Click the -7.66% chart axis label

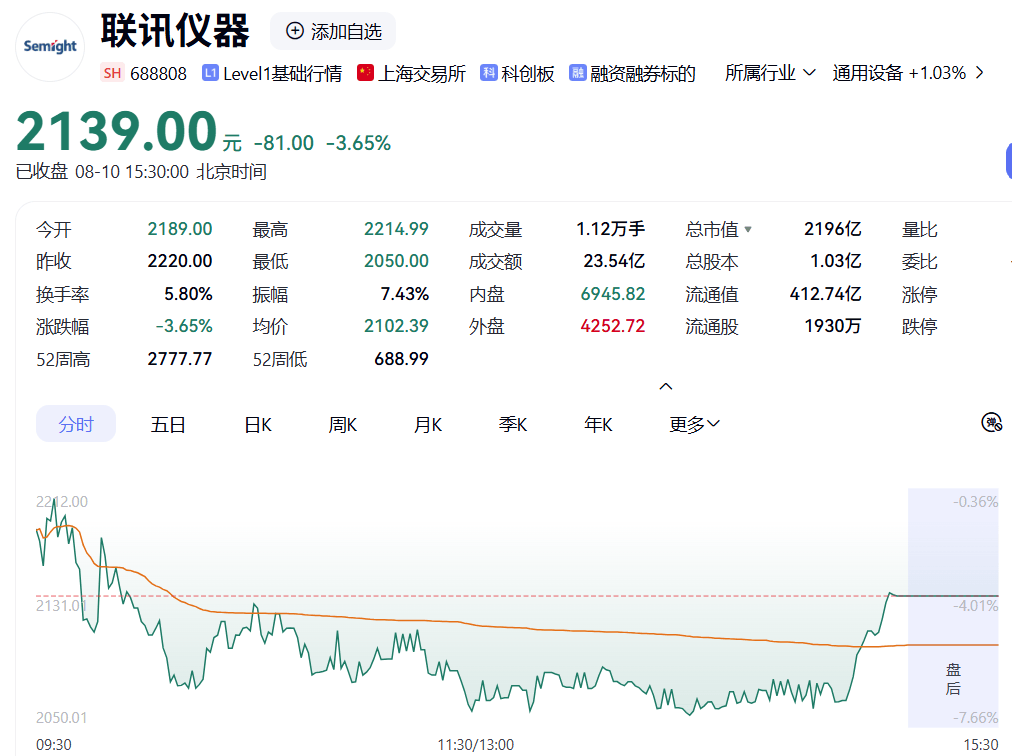(975, 717)
